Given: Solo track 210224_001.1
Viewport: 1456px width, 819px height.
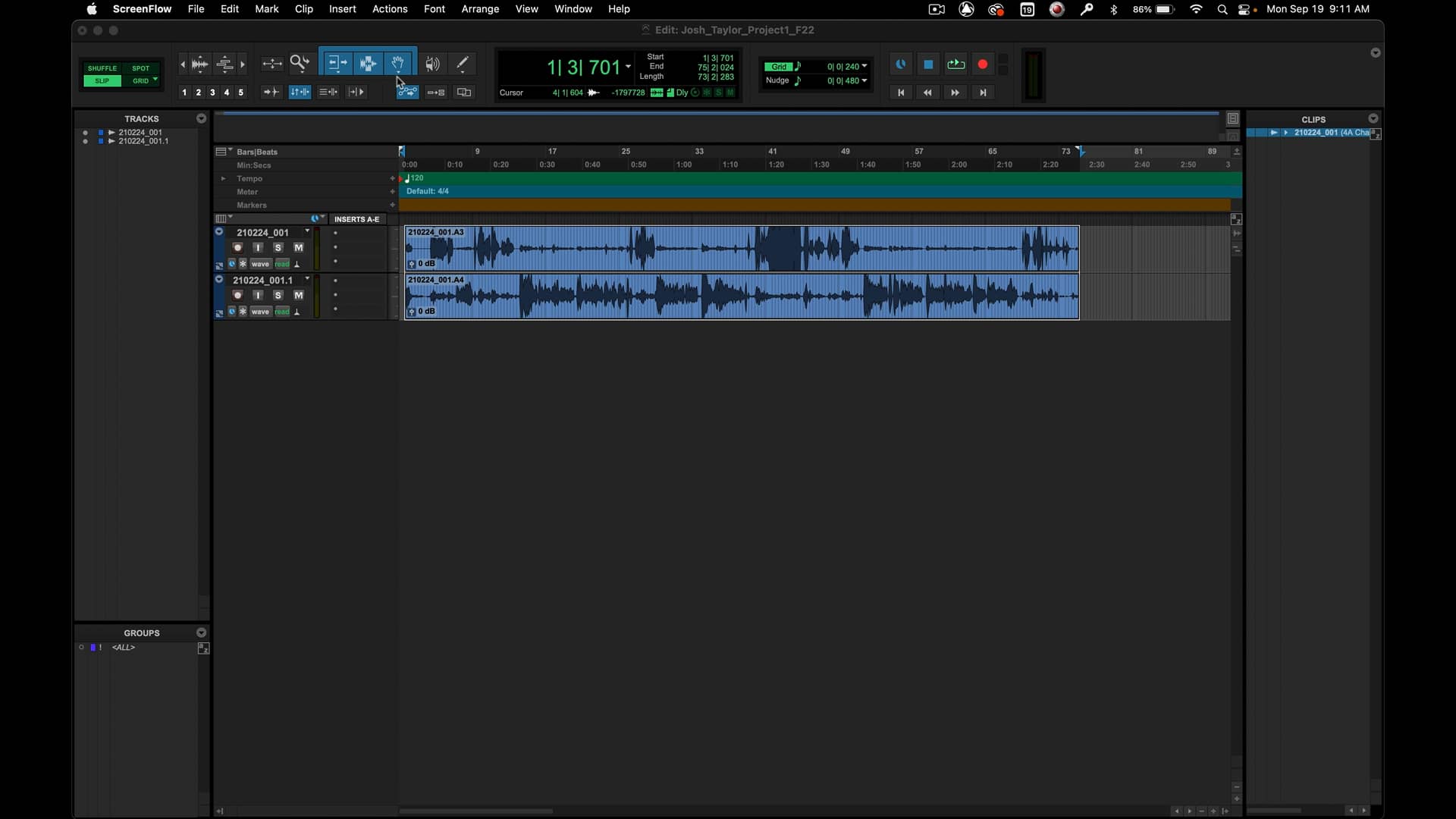Looking at the screenshot, I should pos(278,295).
